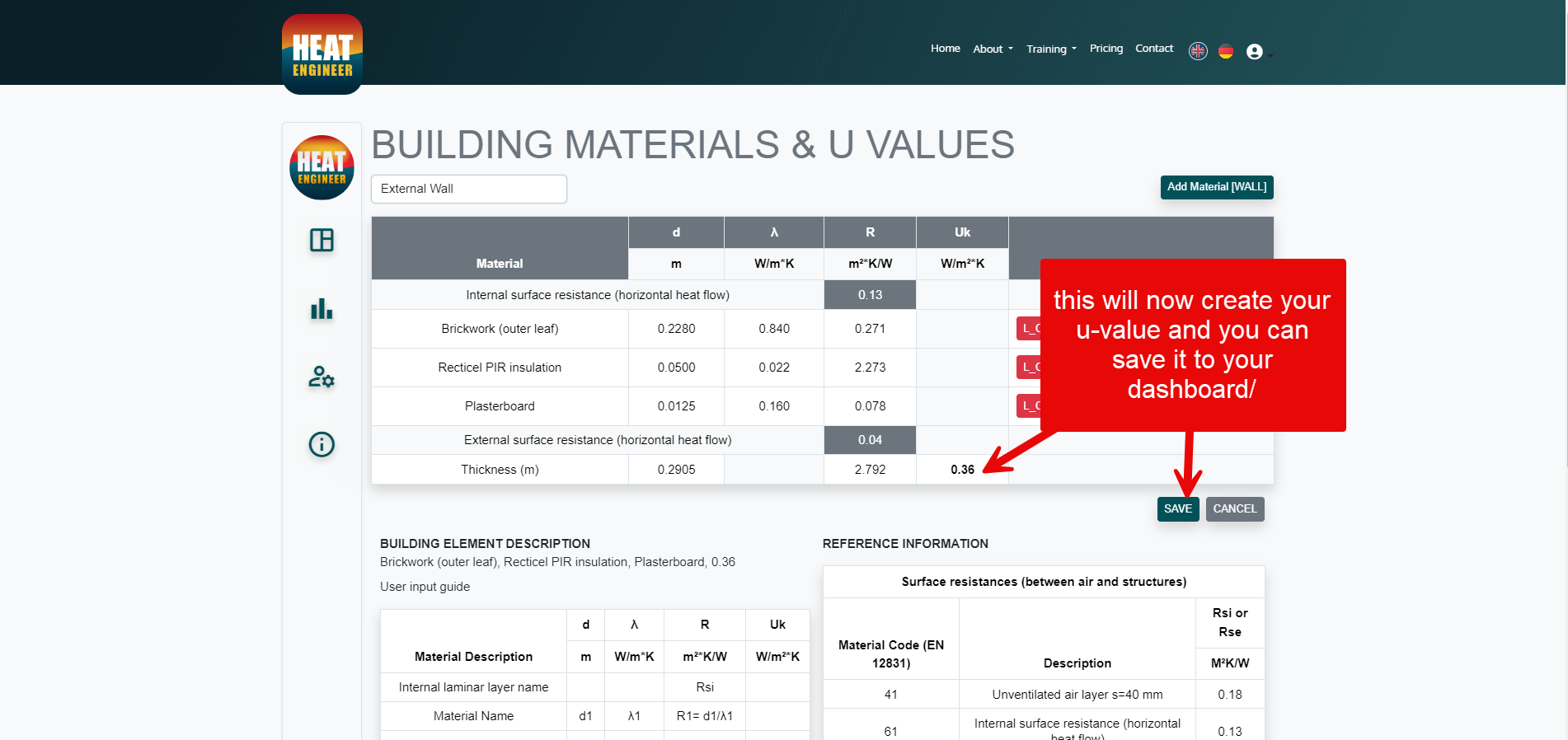Viewport: 1568px width, 740px height.
Task: Open the Contact page
Action: [x=1154, y=48]
